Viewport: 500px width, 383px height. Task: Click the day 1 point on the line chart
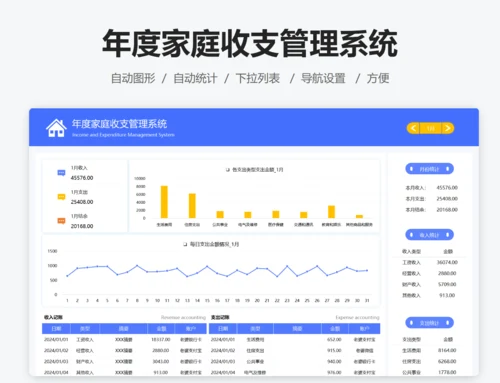click(x=67, y=276)
